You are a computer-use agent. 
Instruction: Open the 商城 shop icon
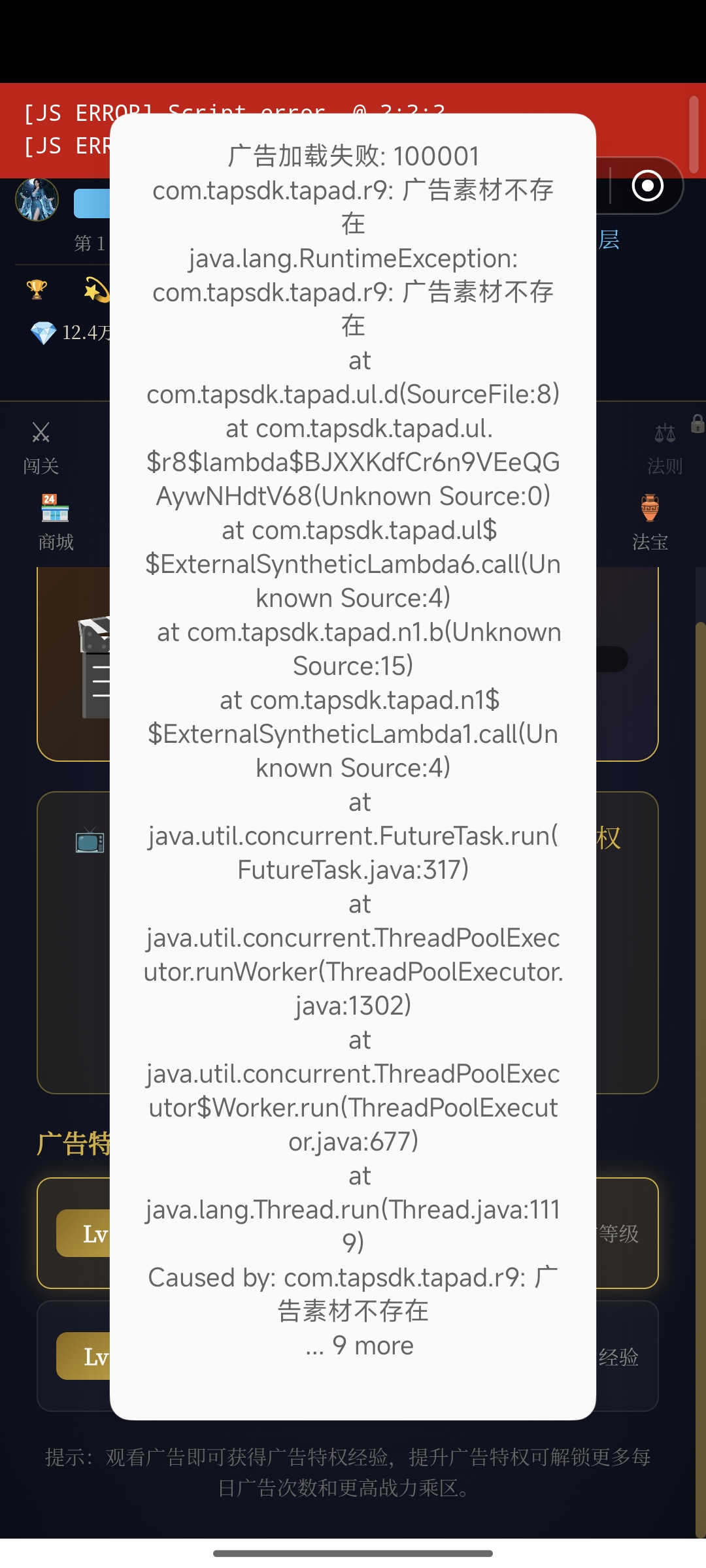point(55,508)
